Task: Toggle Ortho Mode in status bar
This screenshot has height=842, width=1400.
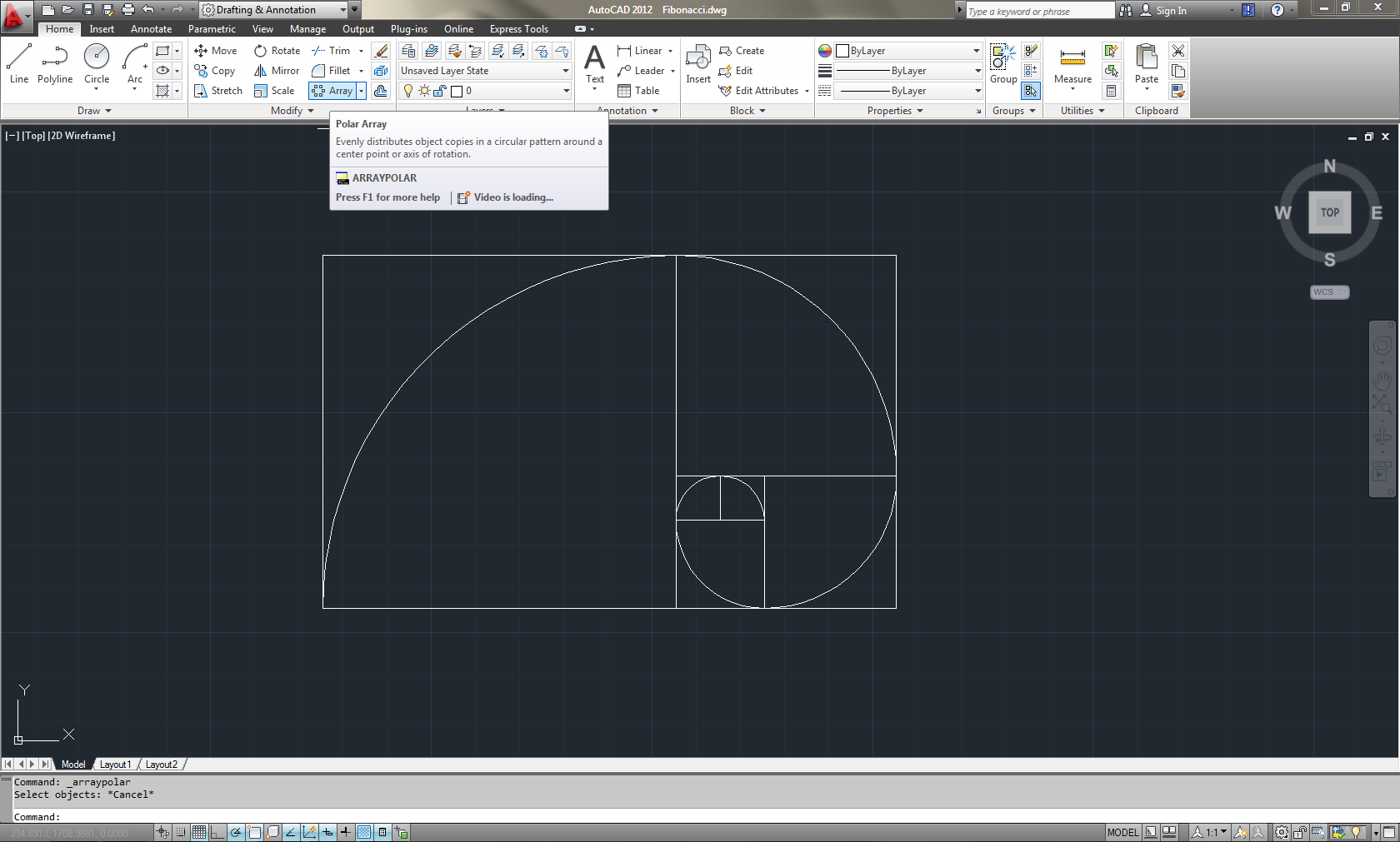Action: tap(217, 832)
